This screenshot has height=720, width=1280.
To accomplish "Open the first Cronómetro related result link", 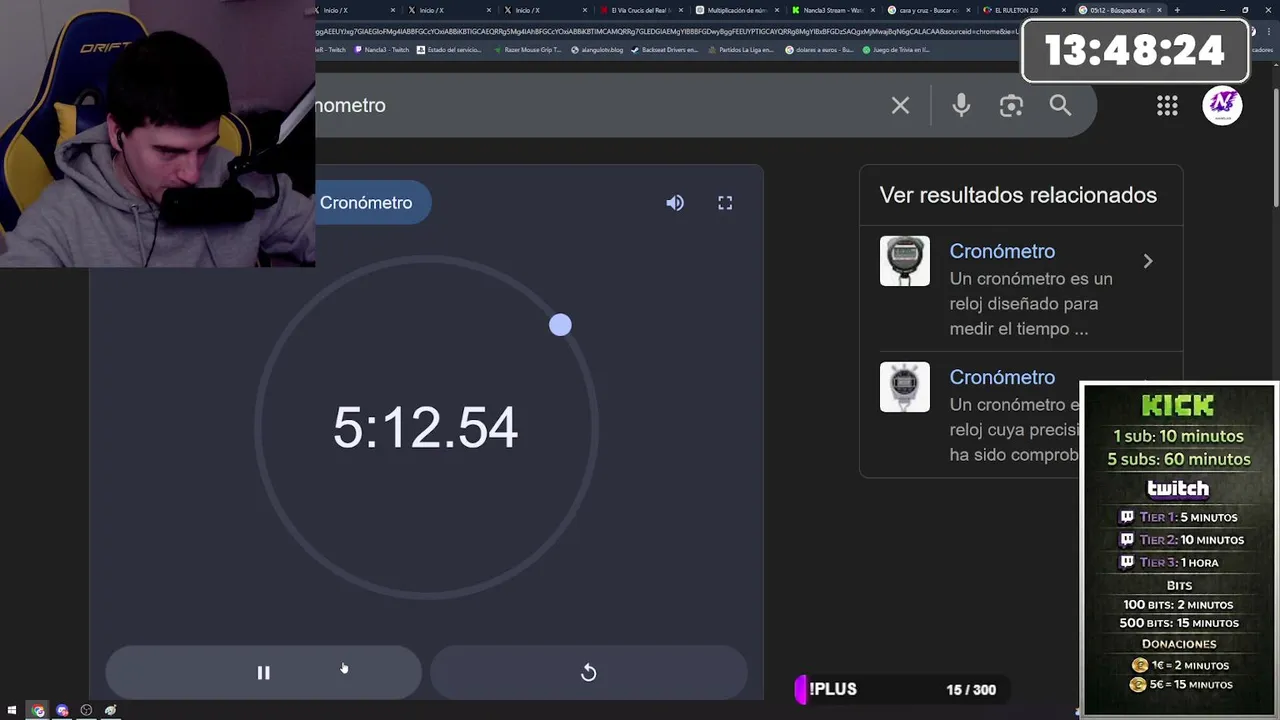I will pyautogui.click(x=1002, y=251).
